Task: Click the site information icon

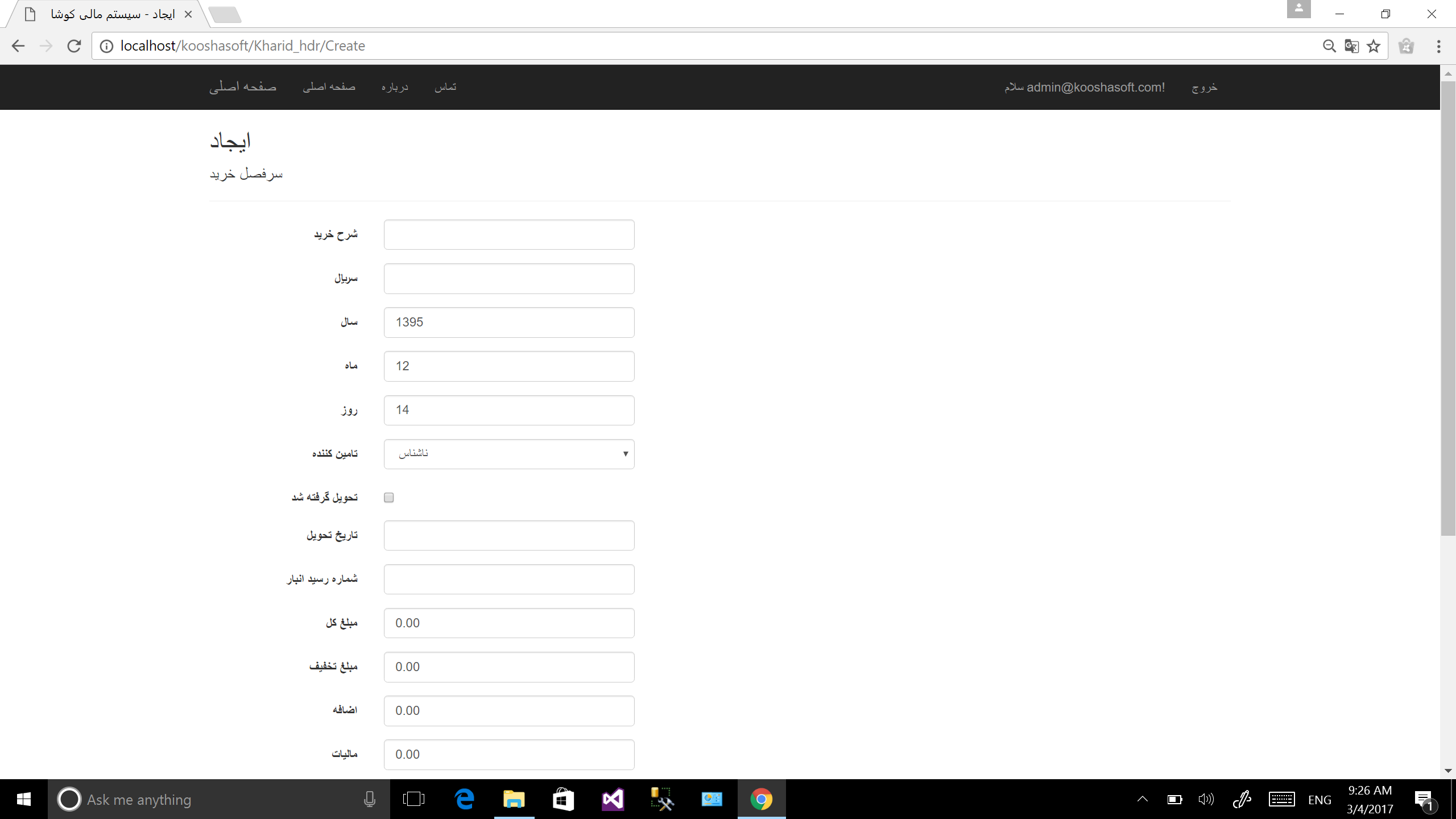Action: pos(106,46)
